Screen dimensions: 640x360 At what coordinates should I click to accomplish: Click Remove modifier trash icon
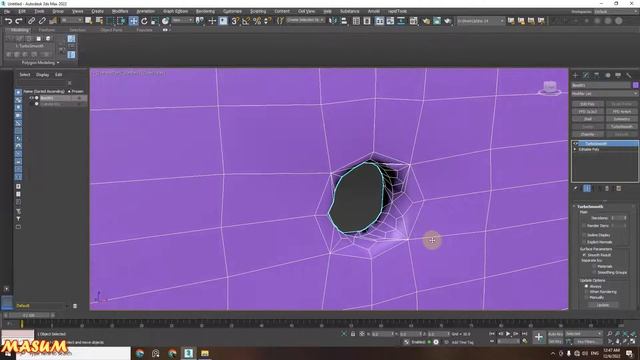[607, 188]
